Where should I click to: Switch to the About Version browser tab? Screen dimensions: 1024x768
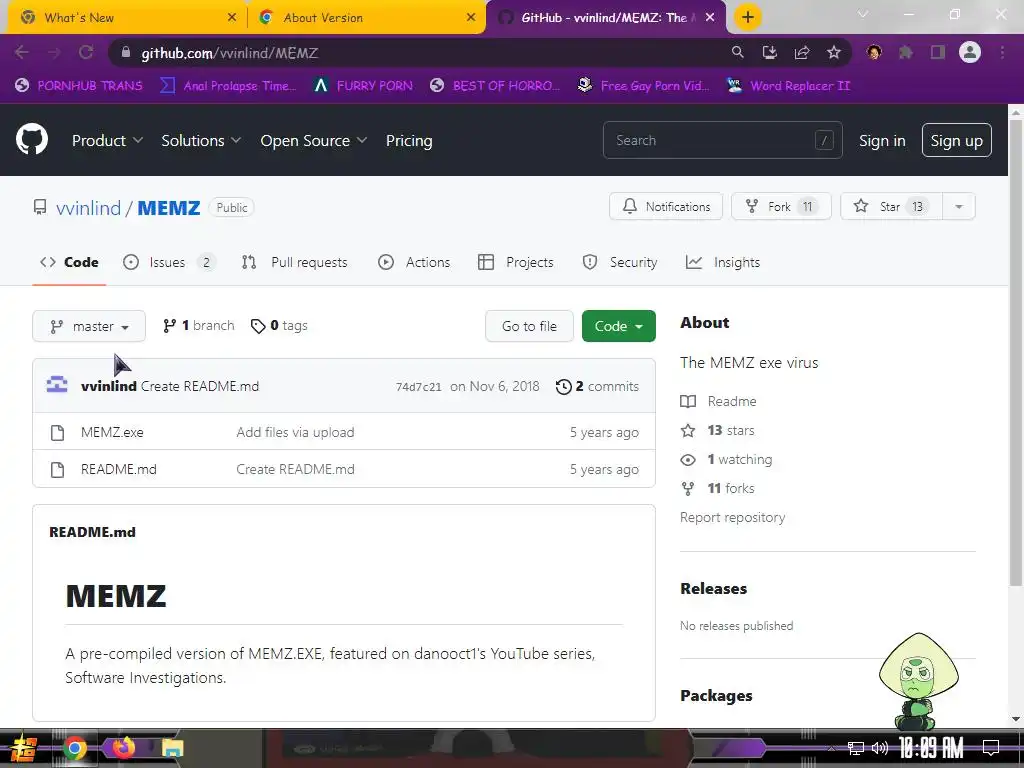pyautogui.click(x=366, y=18)
